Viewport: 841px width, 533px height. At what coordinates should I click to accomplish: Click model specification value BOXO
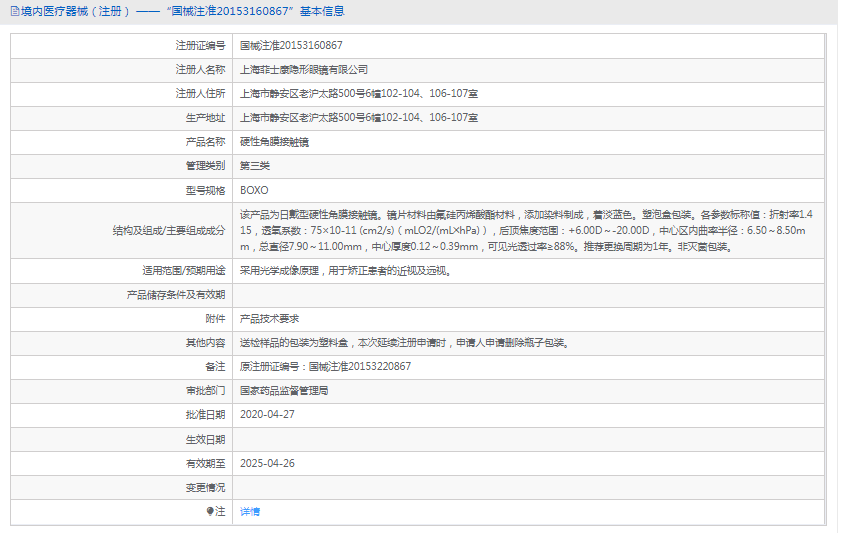(254, 189)
